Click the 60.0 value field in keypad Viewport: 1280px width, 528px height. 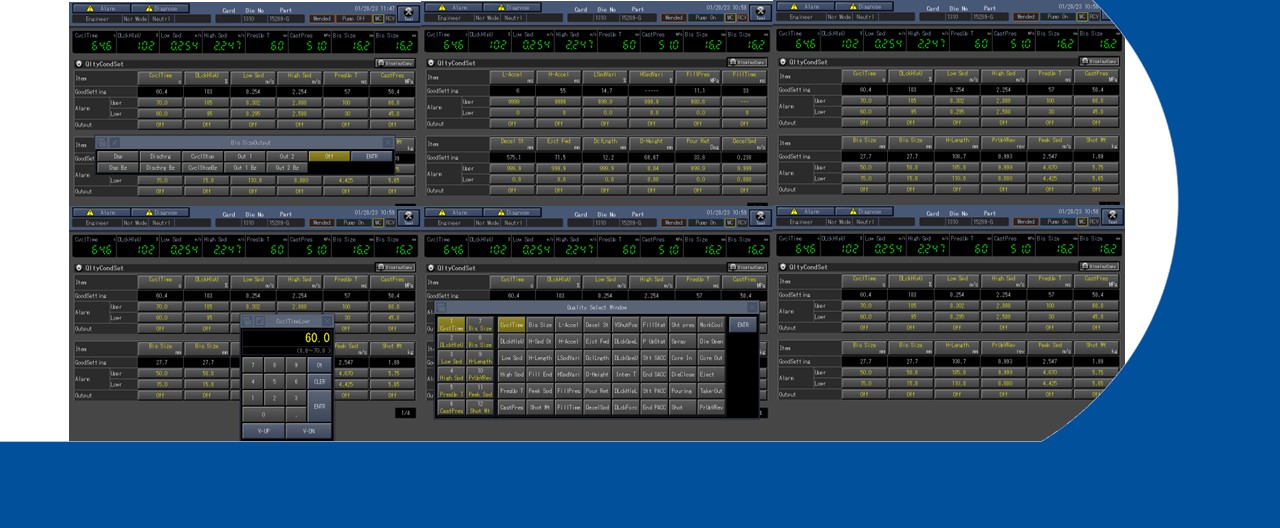(287, 338)
